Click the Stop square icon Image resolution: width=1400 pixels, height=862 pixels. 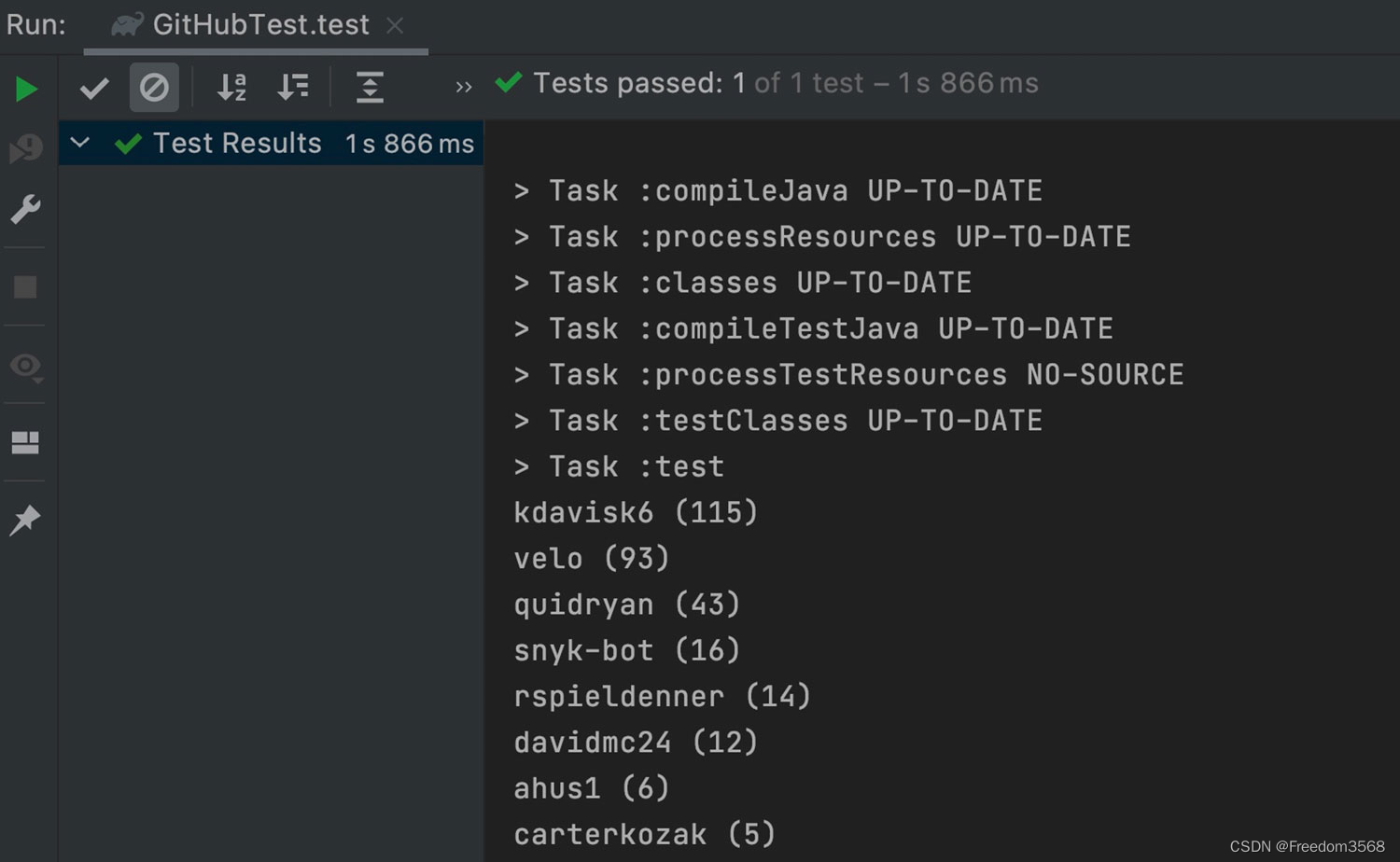25,286
